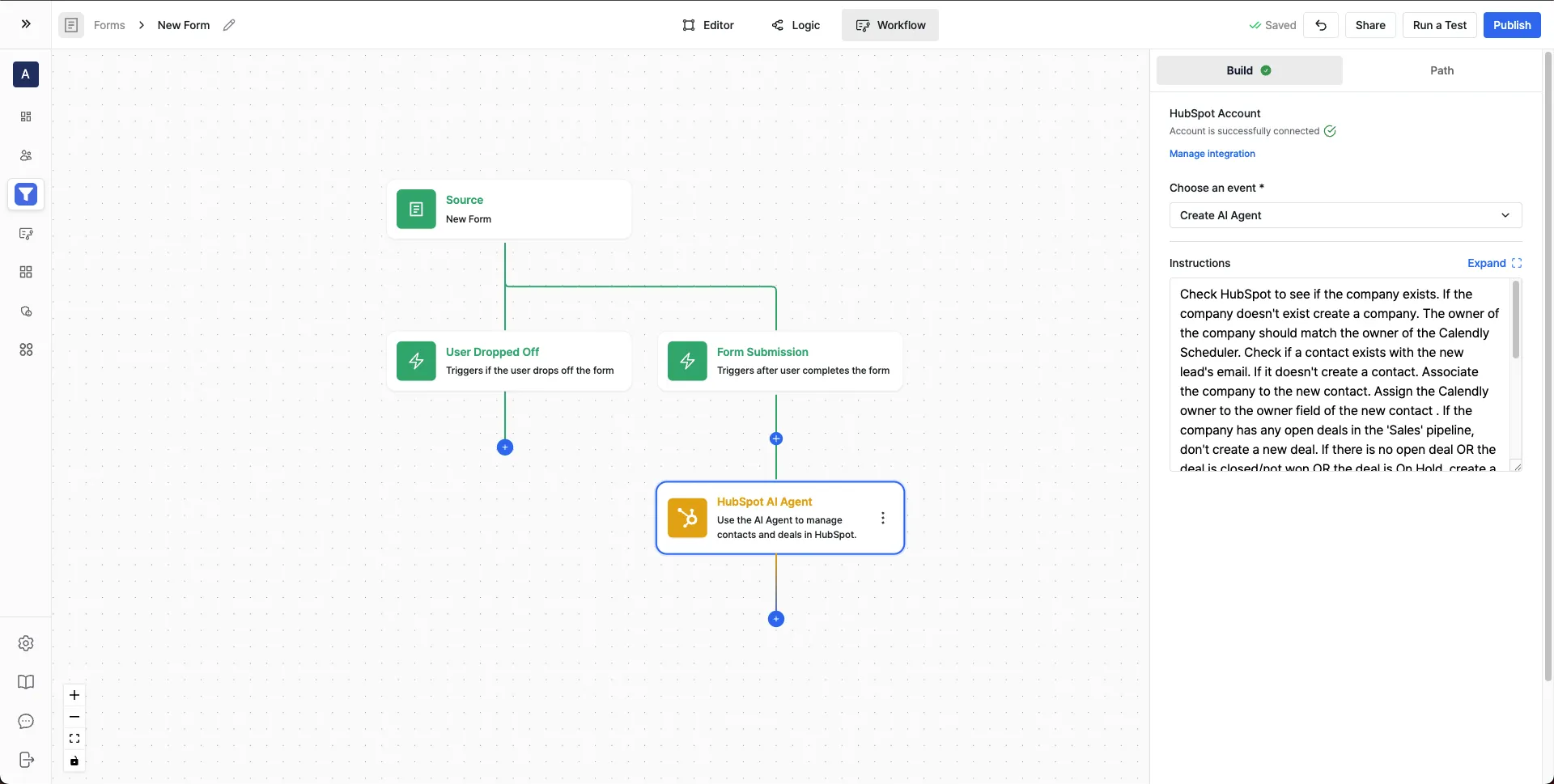The height and width of the screenshot is (784, 1554).
Task: Fit the workflow view to screen
Action: (x=74, y=739)
